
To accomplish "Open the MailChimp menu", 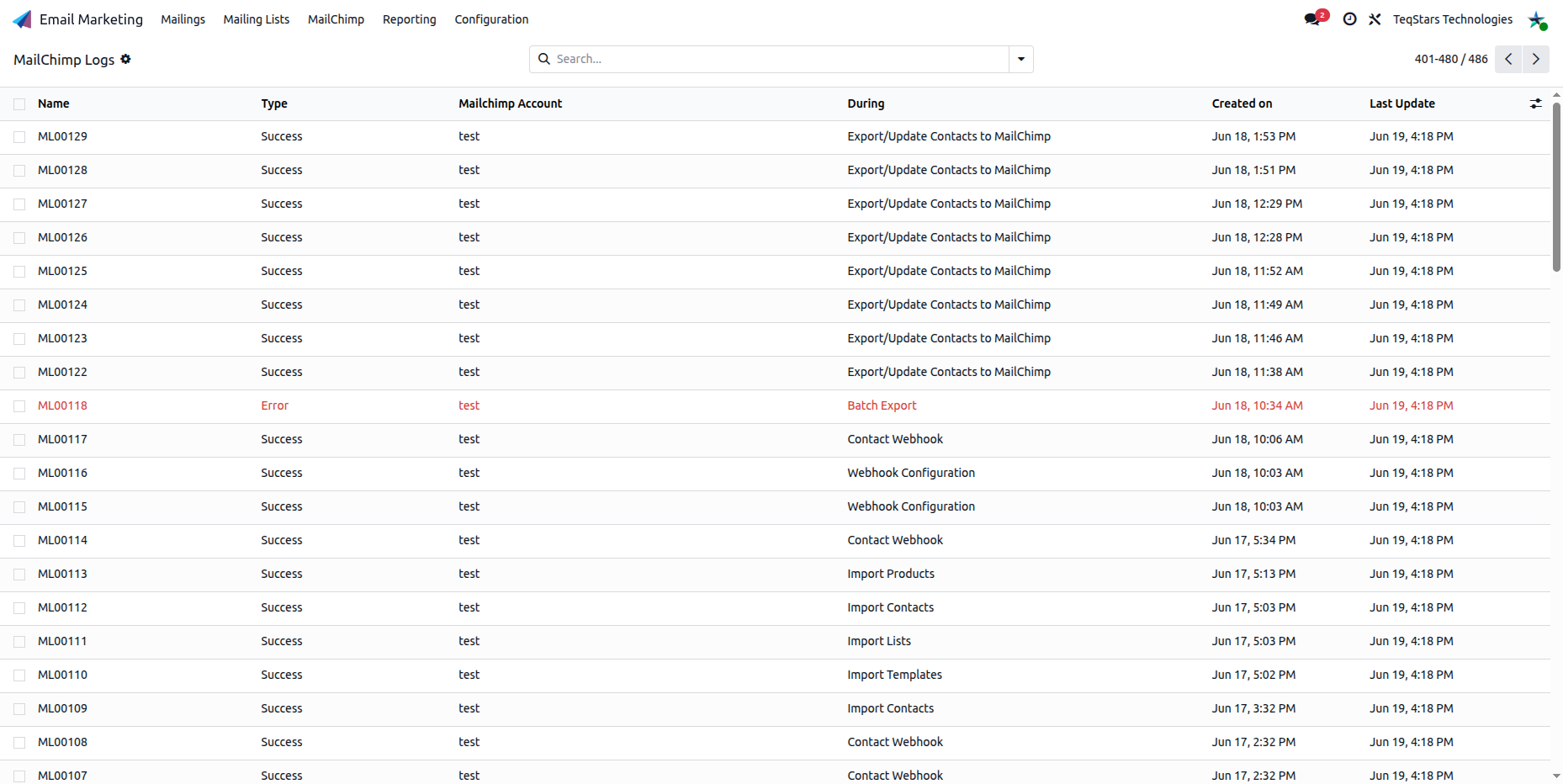I will (x=336, y=19).
